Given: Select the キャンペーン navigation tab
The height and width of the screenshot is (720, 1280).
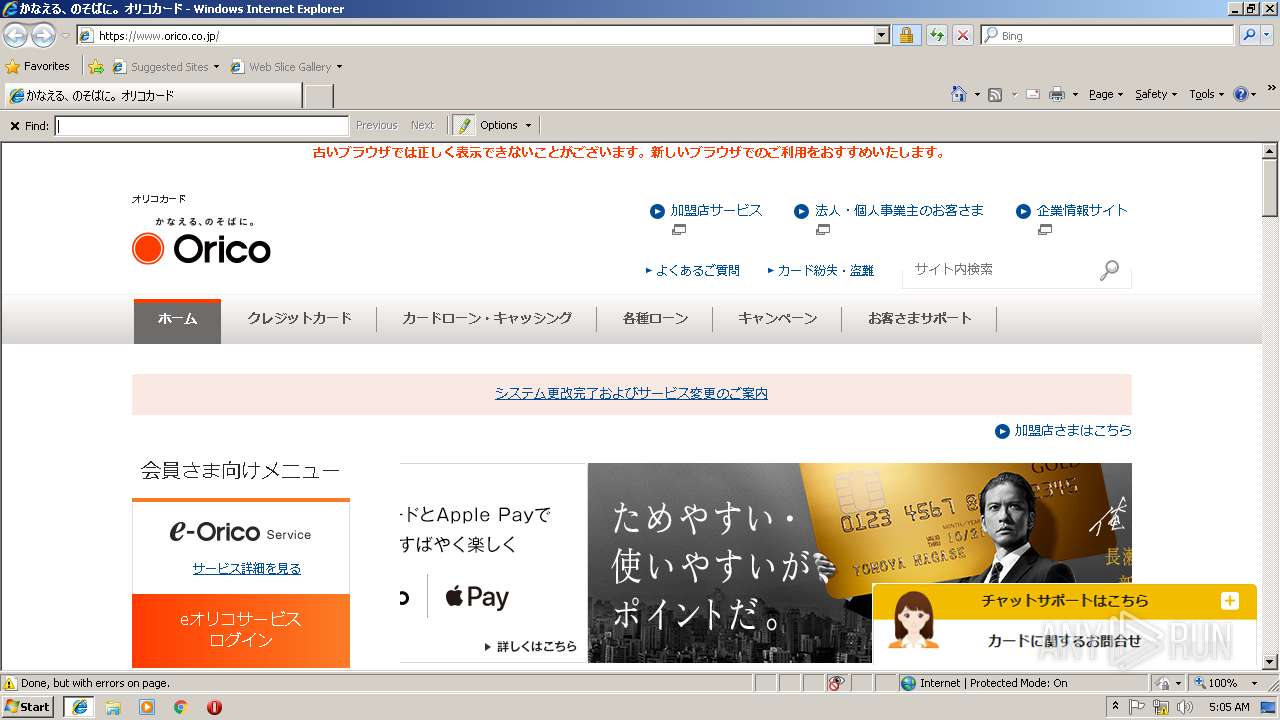Looking at the screenshot, I should (777, 319).
